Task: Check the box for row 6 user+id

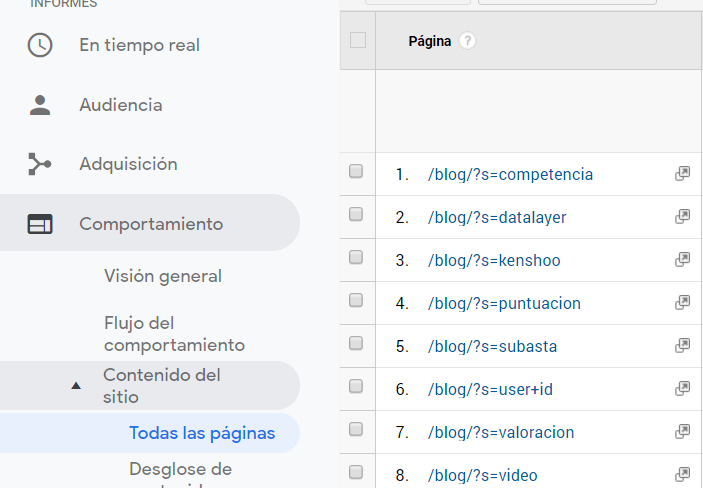Action: [x=356, y=386]
